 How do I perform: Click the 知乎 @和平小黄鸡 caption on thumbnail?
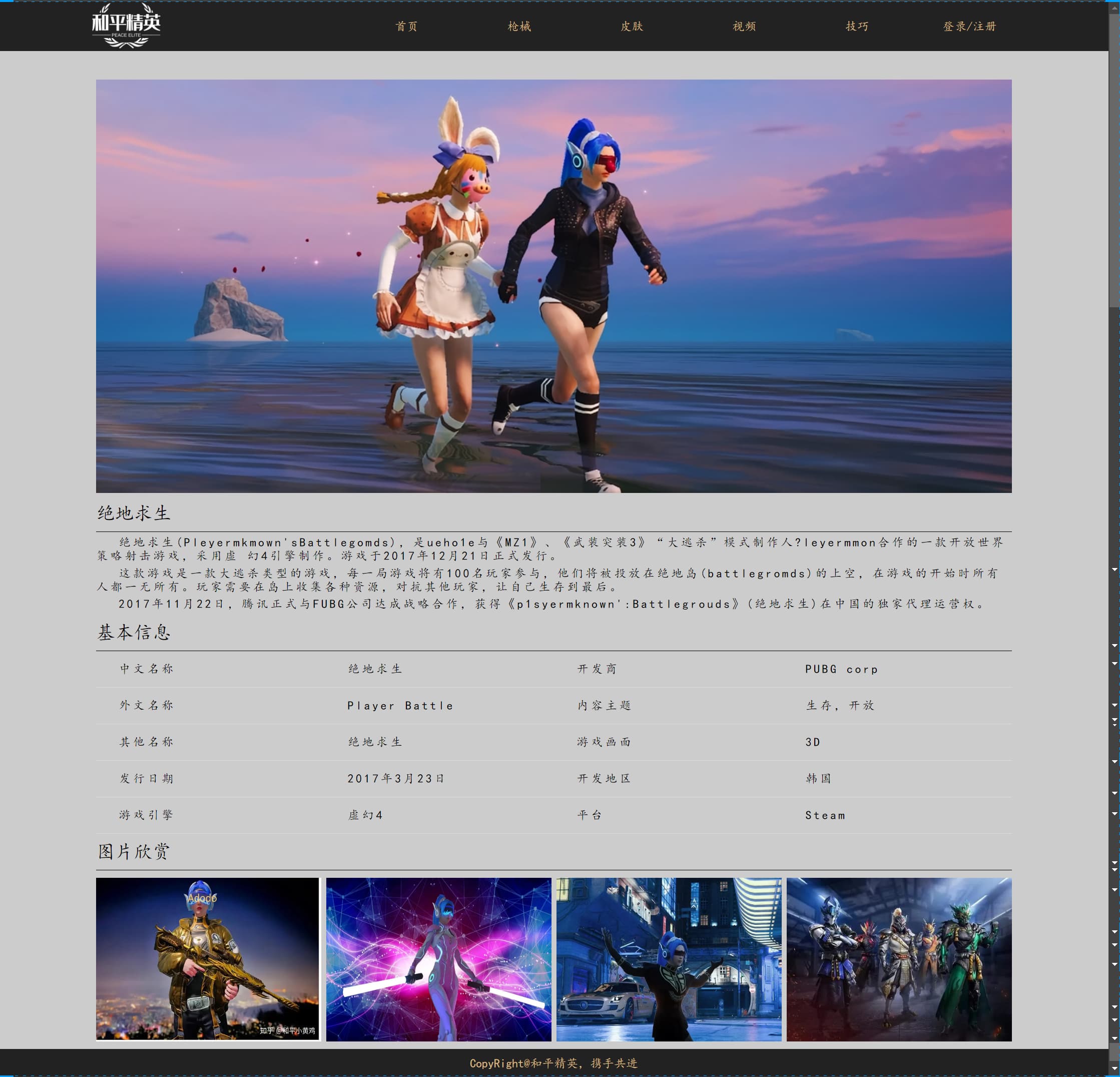click(x=287, y=1031)
